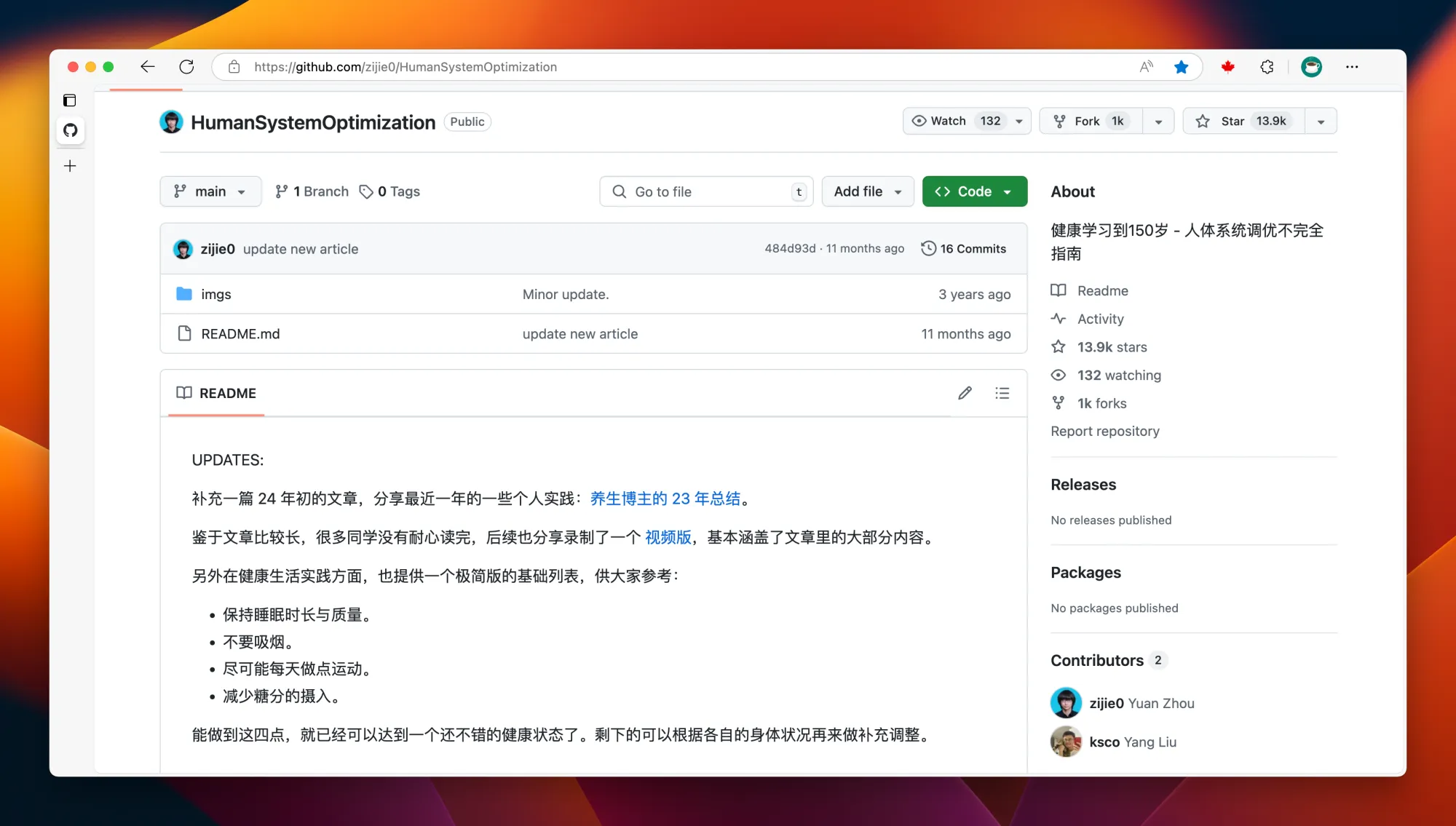Open the README outline list icon
The width and height of the screenshot is (1456, 826).
(x=1002, y=393)
